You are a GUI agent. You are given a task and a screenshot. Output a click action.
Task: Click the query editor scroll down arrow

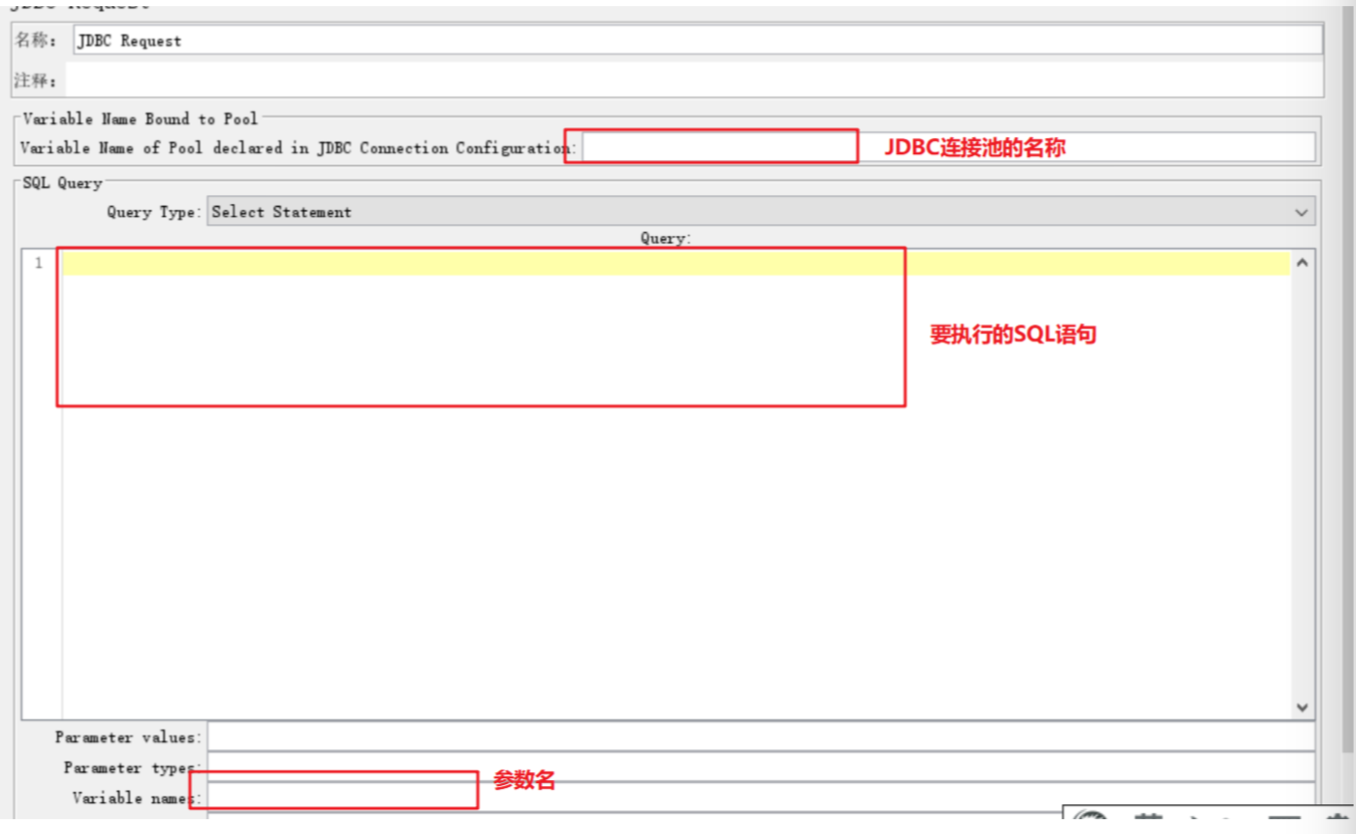(1302, 707)
